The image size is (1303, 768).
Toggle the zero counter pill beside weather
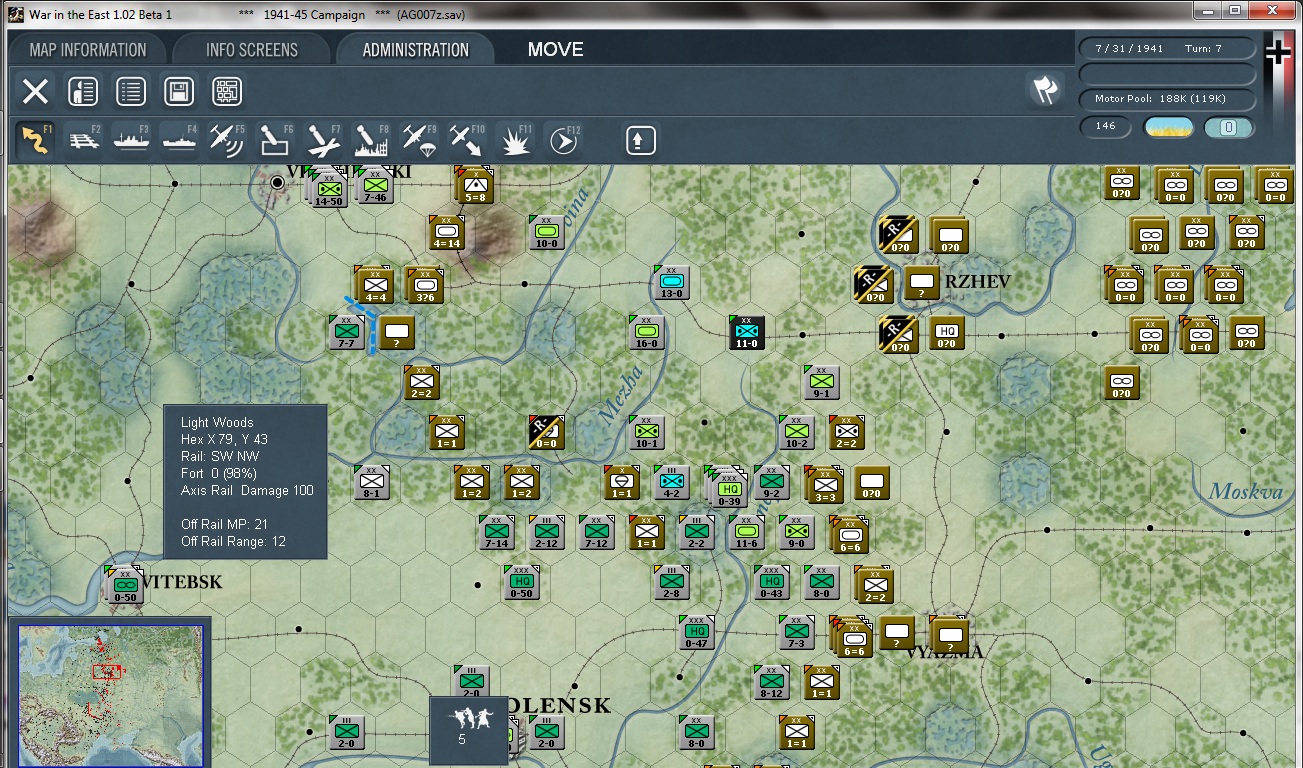[1229, 127]
